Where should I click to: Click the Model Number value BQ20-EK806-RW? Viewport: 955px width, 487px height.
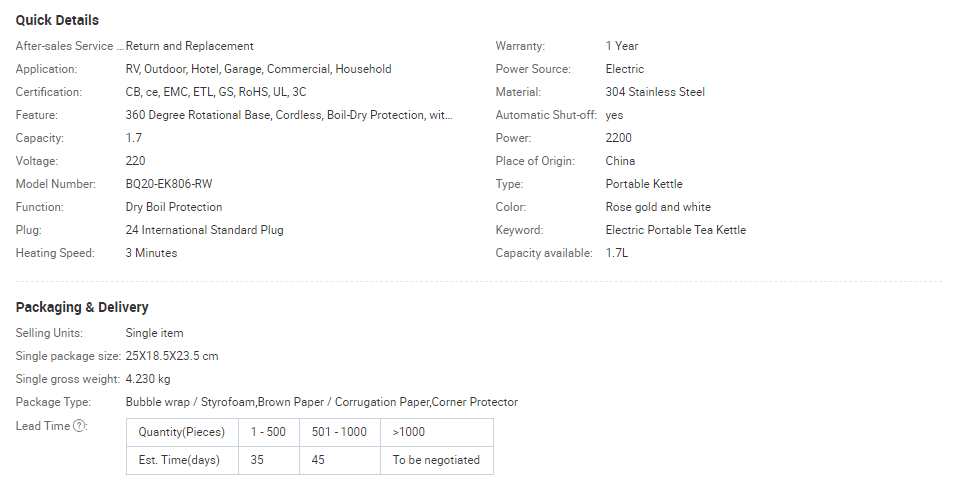click(169, 184)
